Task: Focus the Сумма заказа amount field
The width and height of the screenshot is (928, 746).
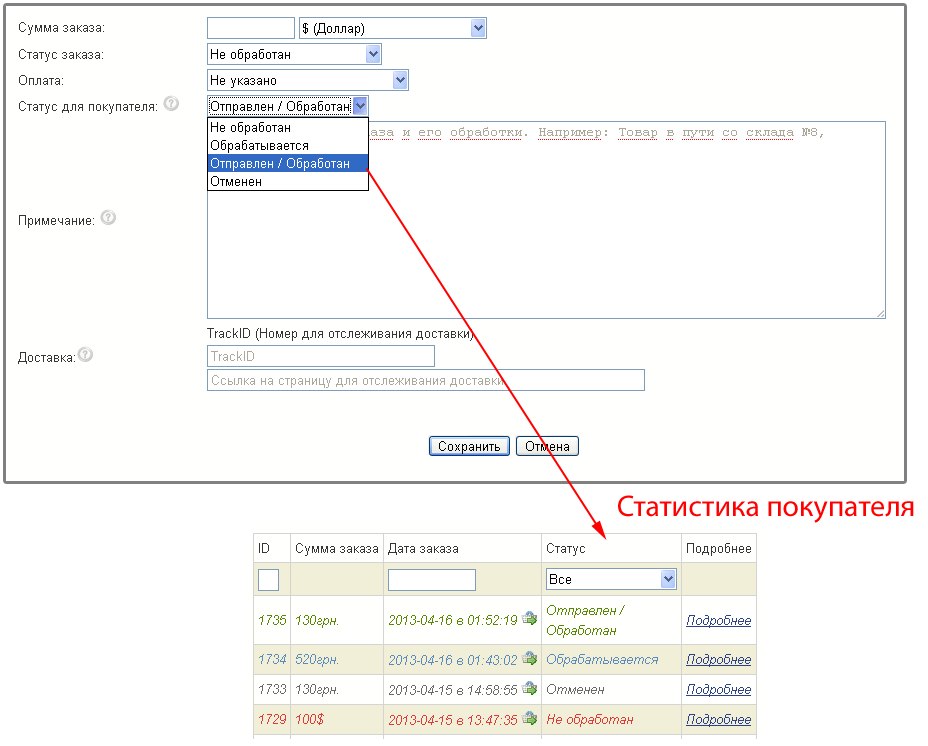Action: tap(250, 28)
